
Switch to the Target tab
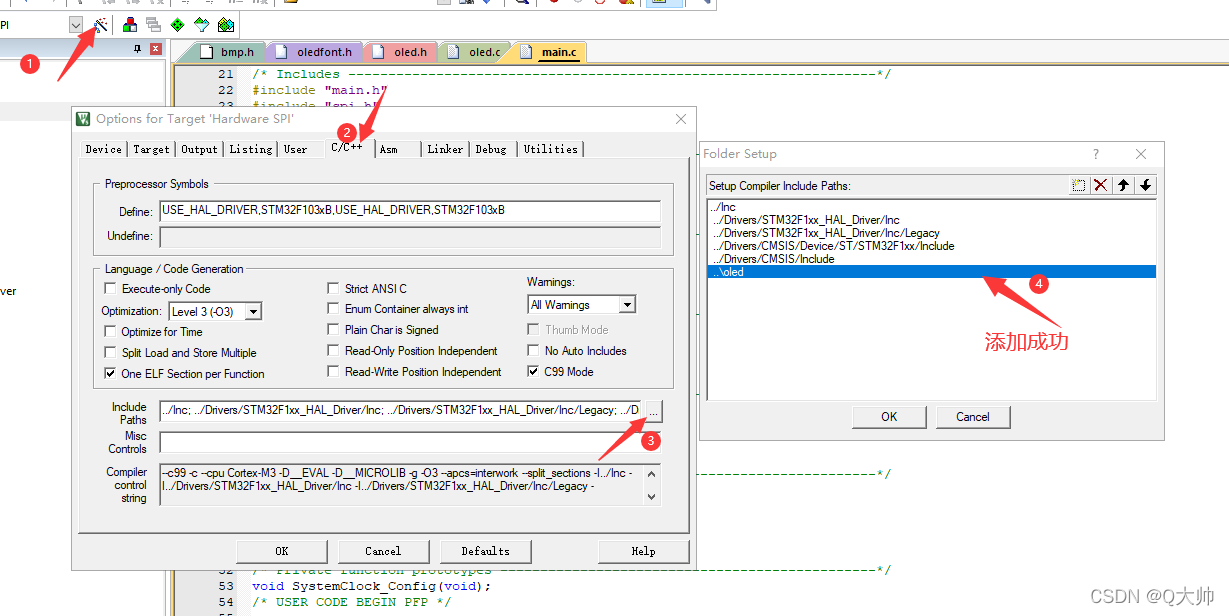151,149
